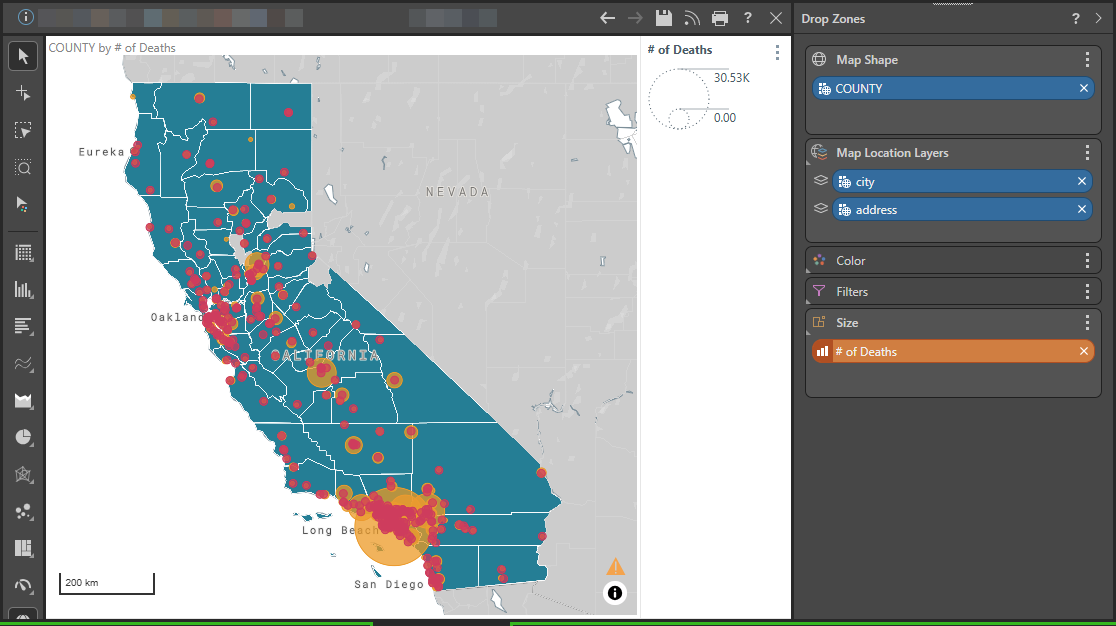Viewport: 1116px width, 626px height.
Task: Toggle visibility of the city location layer
Action: point(820,180)
